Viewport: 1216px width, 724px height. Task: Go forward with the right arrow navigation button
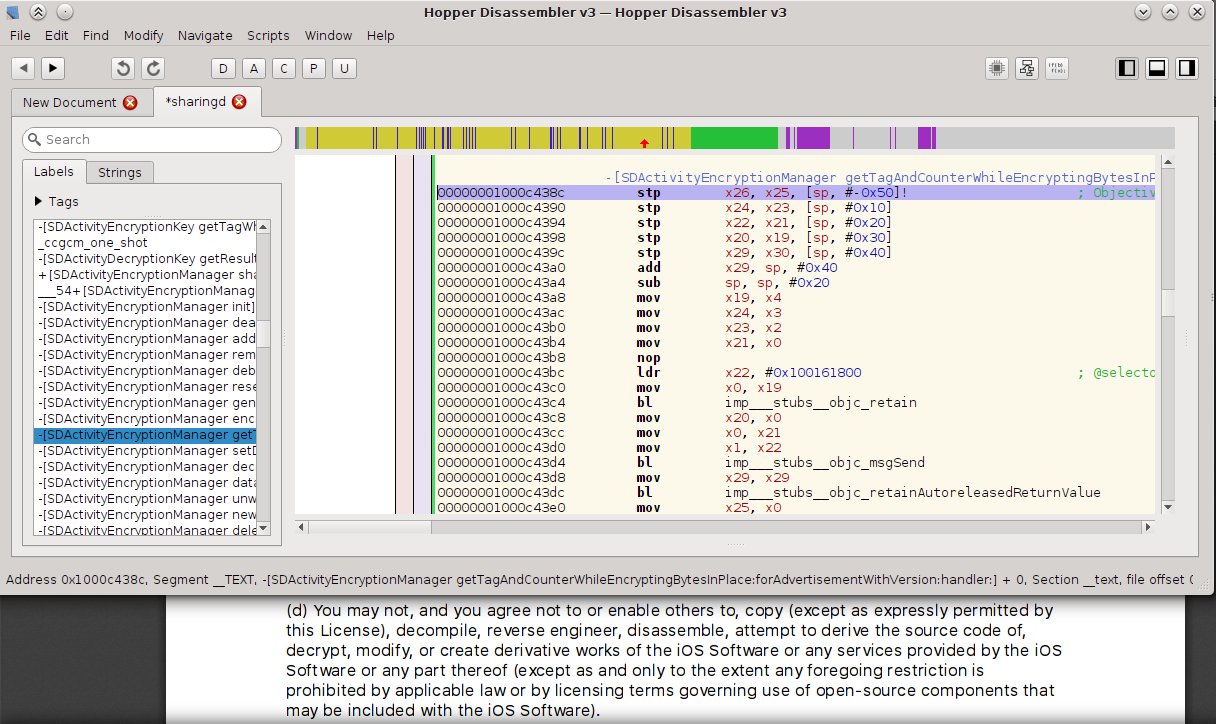click(x=53, y=68)
